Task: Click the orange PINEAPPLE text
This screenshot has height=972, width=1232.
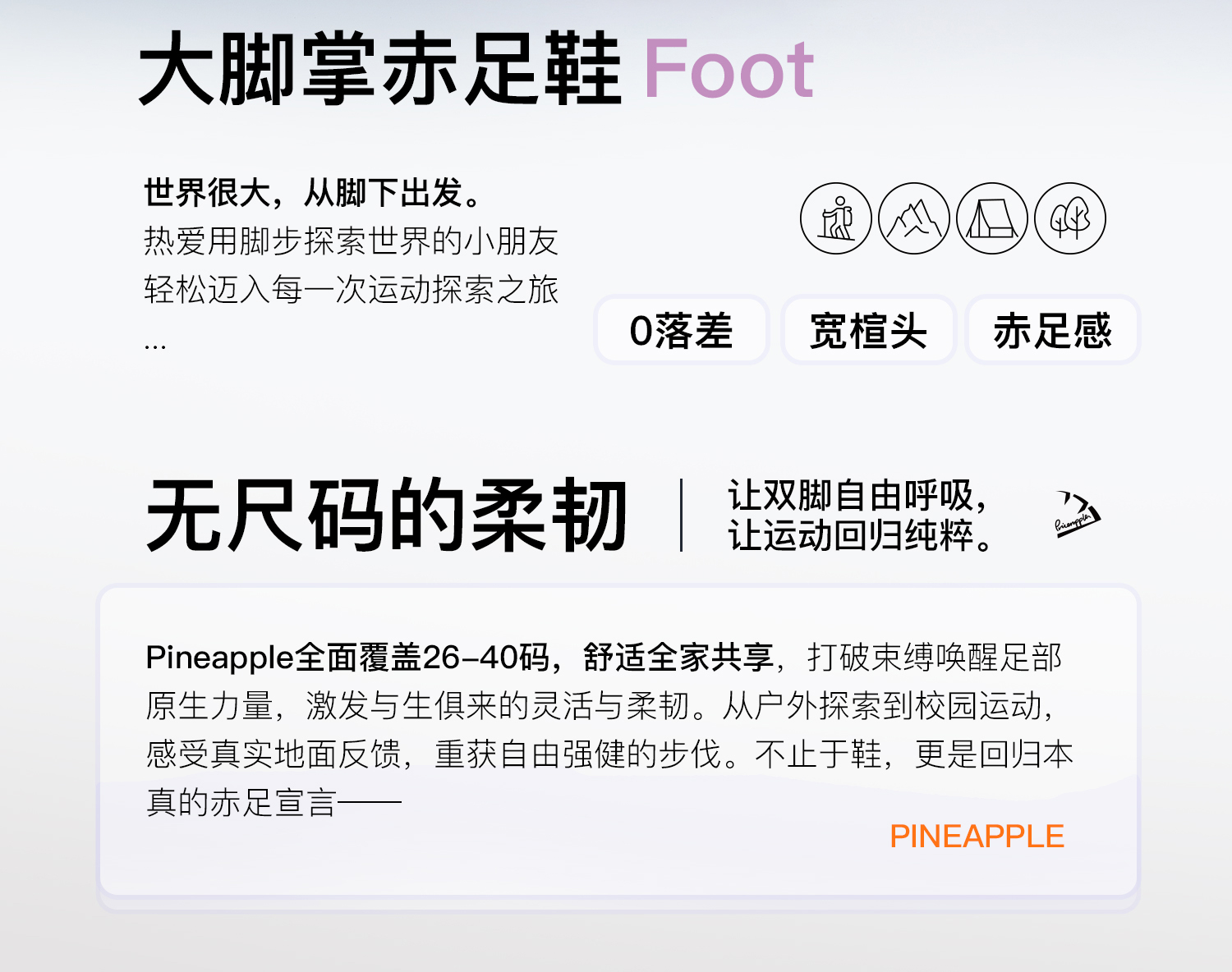Action: pyautogui.click(x=977, y=837)
